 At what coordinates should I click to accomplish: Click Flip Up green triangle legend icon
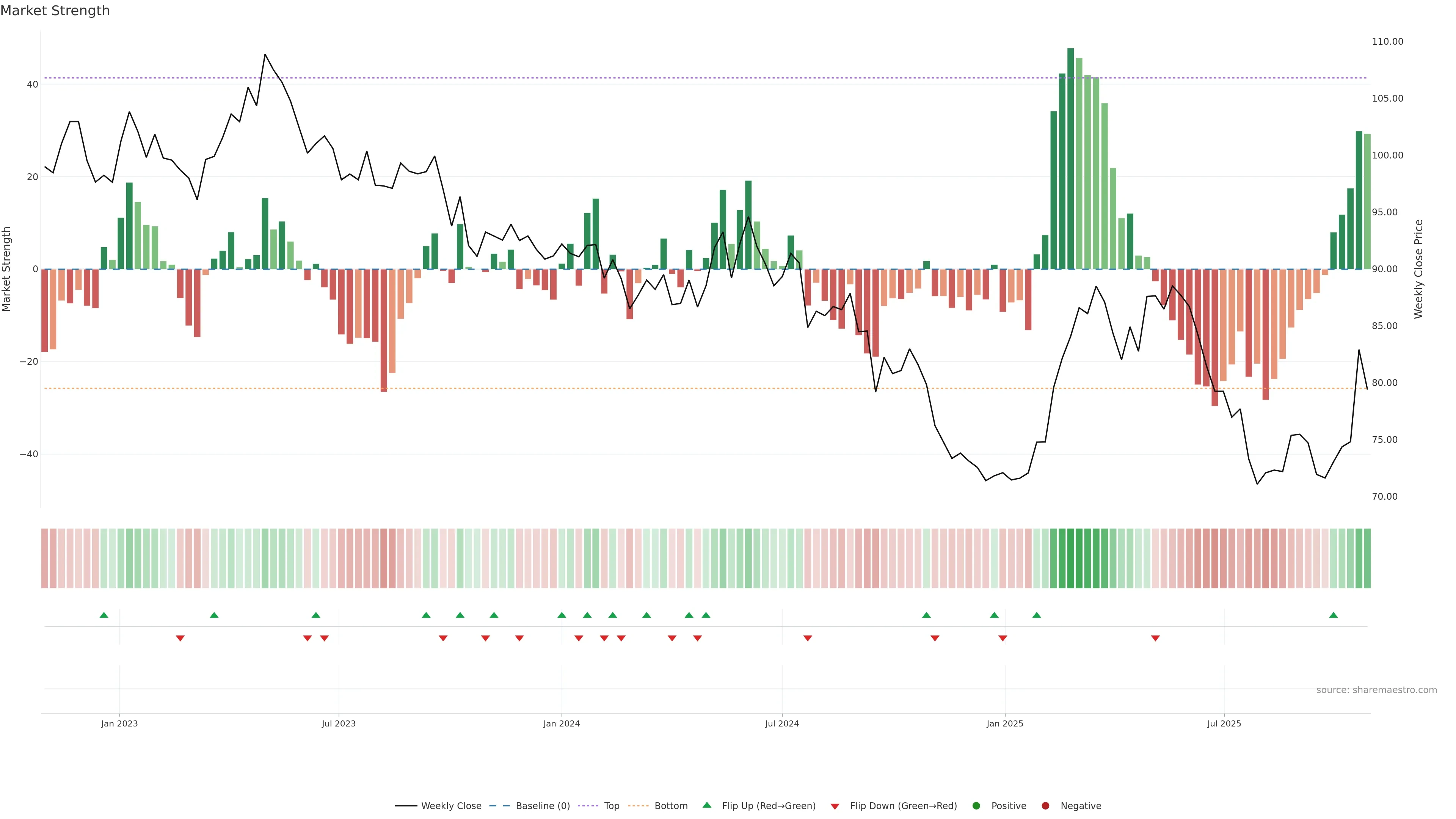pyautogui.click(x=706, y=805)
